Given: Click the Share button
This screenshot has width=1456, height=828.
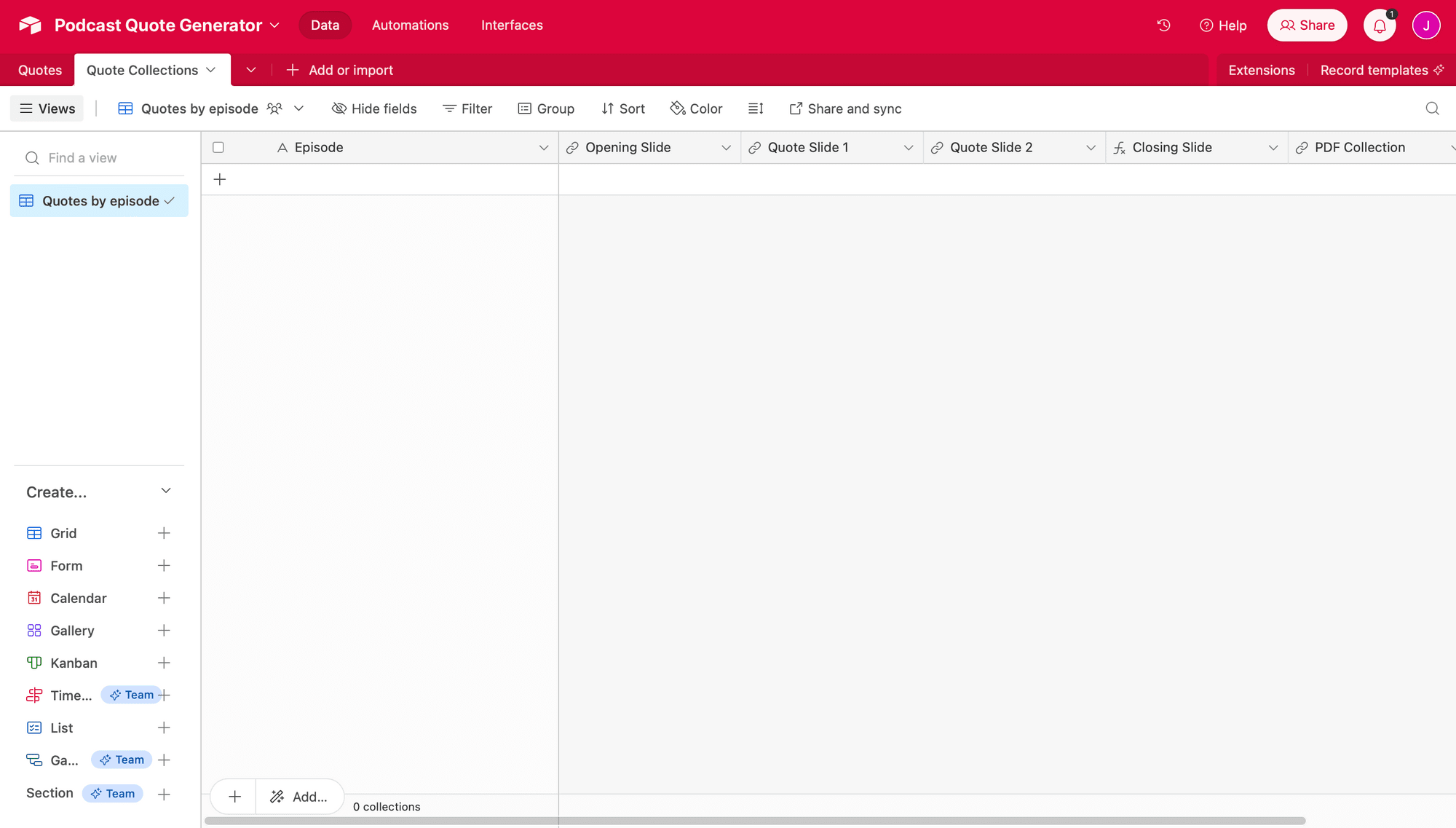Looking at the screenshot, I should click(x=1307, y=25).
